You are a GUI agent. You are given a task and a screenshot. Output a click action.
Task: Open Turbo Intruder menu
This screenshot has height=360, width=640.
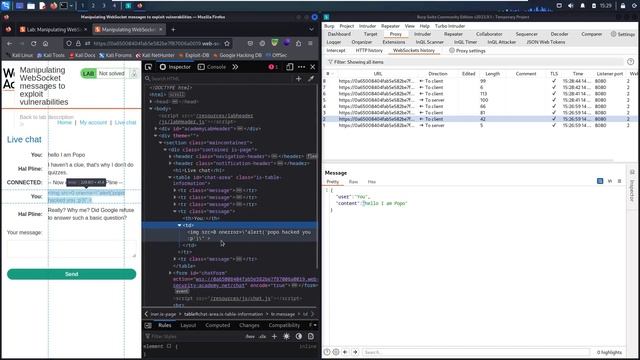(x=450, y=26)
